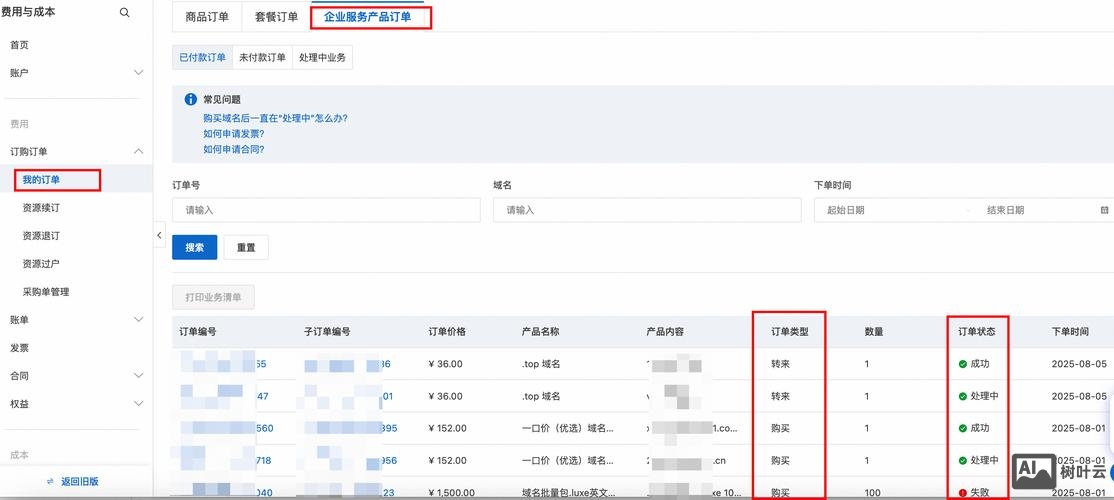Click the 订单类型 column header

pyautogui.click(x=790, y=332)
